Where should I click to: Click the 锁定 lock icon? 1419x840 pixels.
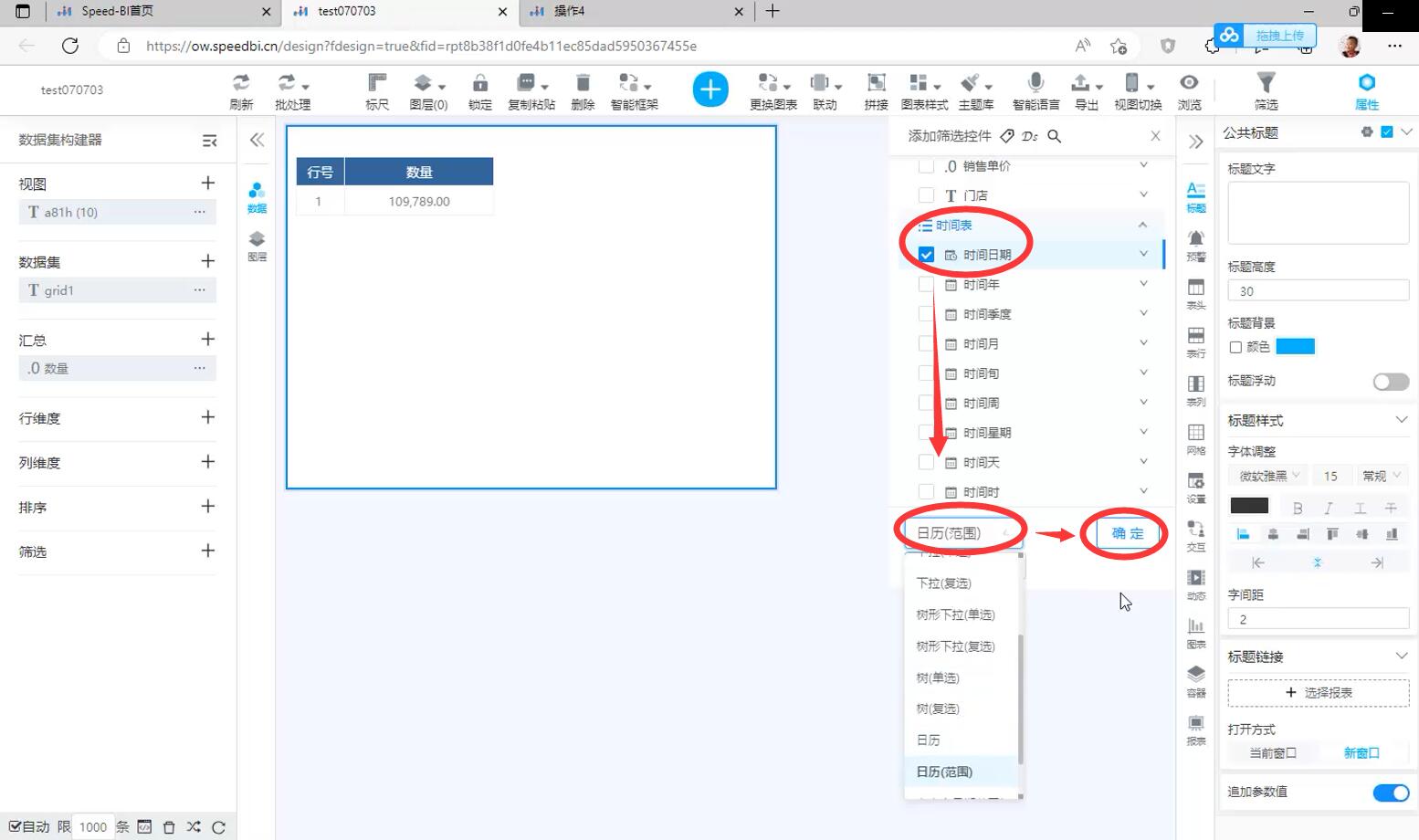point(480,84)
